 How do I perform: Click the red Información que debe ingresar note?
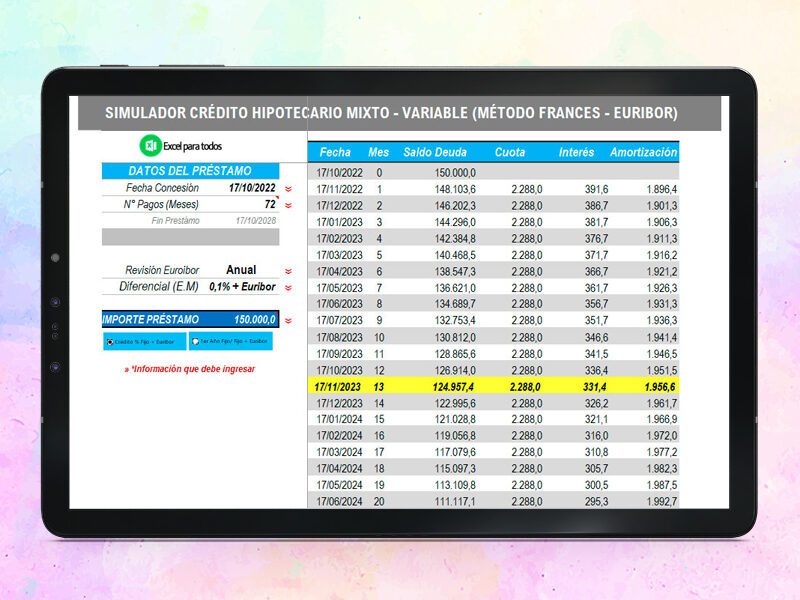(190, 369)
